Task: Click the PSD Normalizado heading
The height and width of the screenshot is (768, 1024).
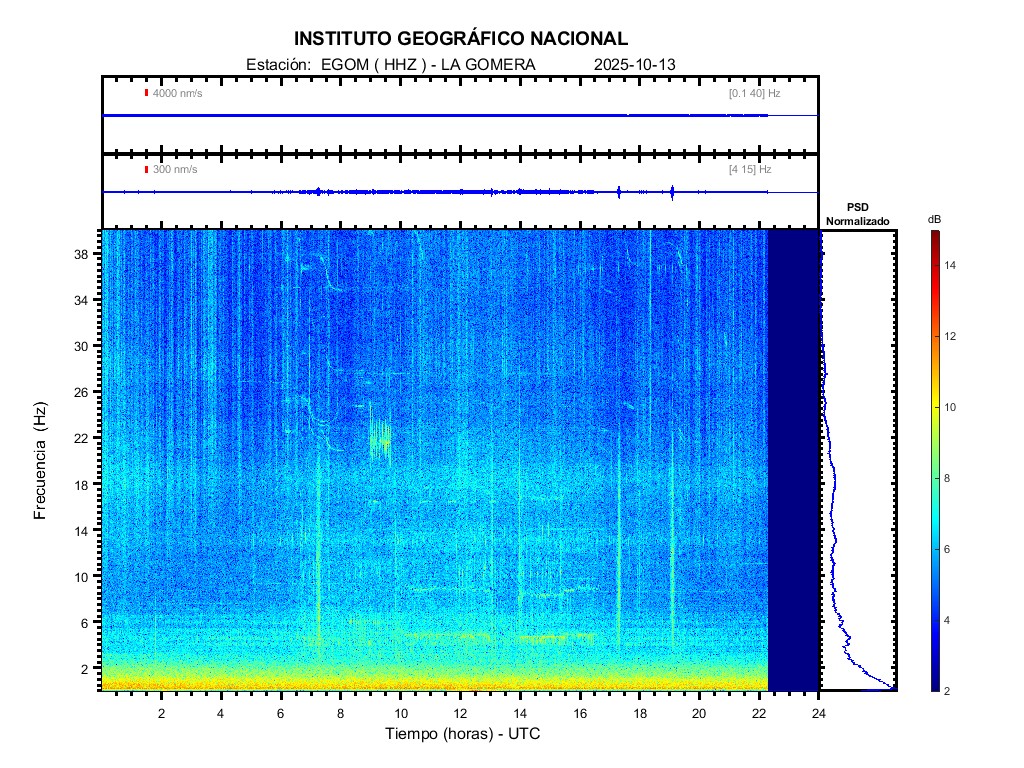Action: tap(857, 214)
